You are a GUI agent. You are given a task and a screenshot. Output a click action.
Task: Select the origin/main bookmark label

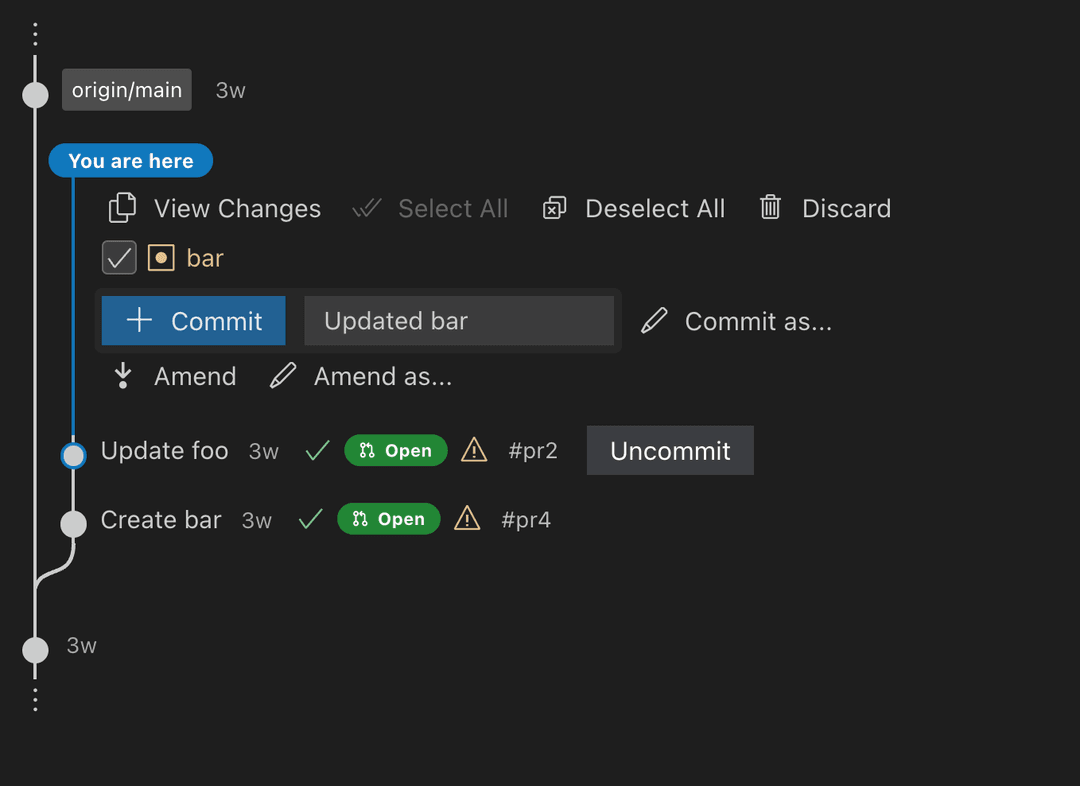click(x=127, y=90)
